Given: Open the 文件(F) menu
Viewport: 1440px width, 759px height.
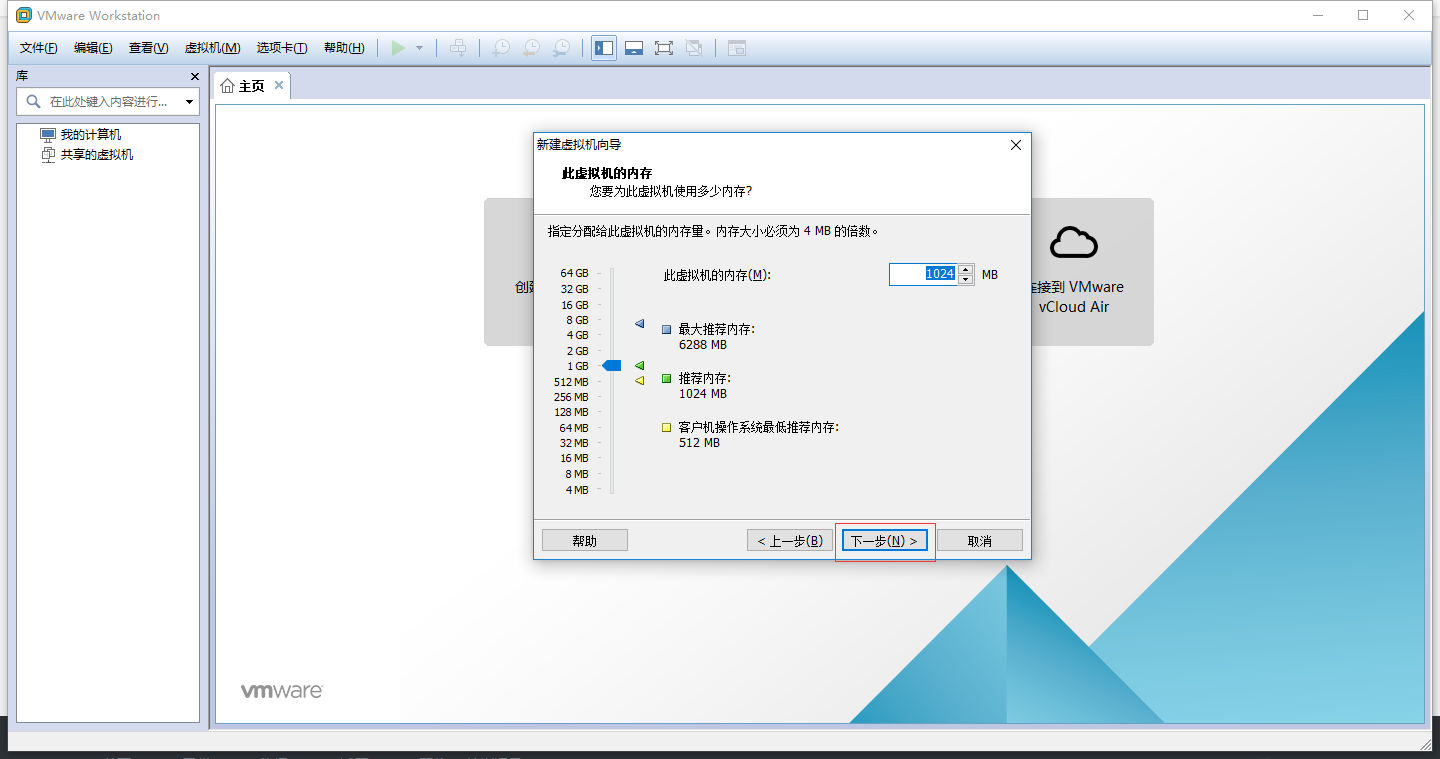Looking at the screenshot, I should coord(38,48).
